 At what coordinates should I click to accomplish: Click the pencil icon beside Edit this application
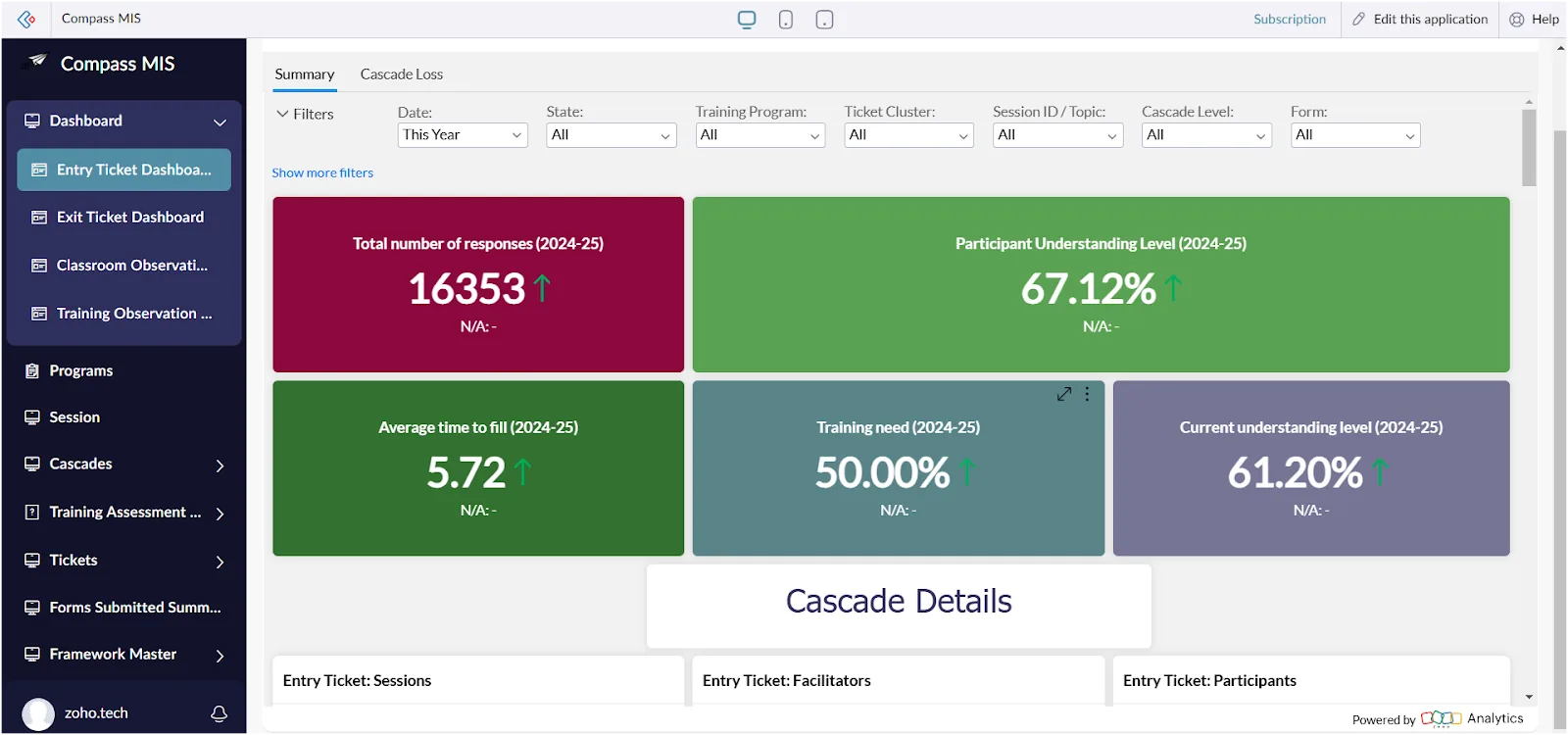point(1359,19)
